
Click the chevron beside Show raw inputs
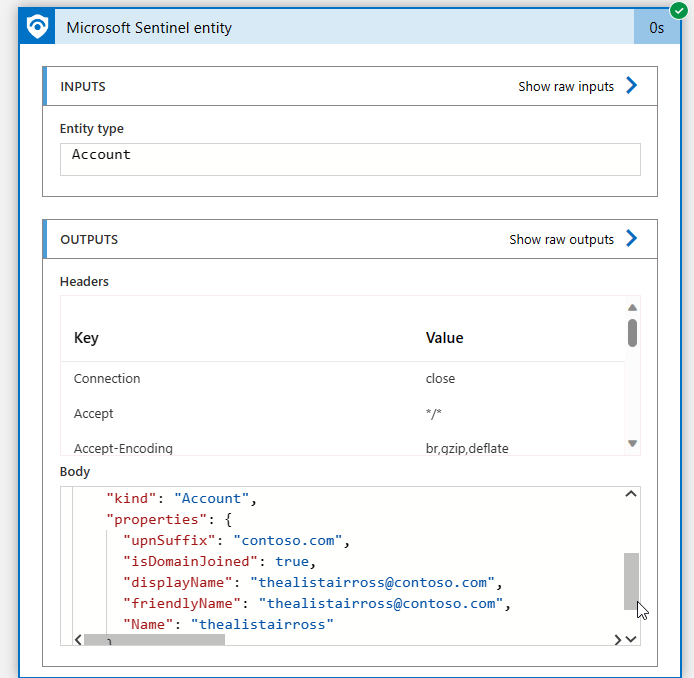coord(631,86)
